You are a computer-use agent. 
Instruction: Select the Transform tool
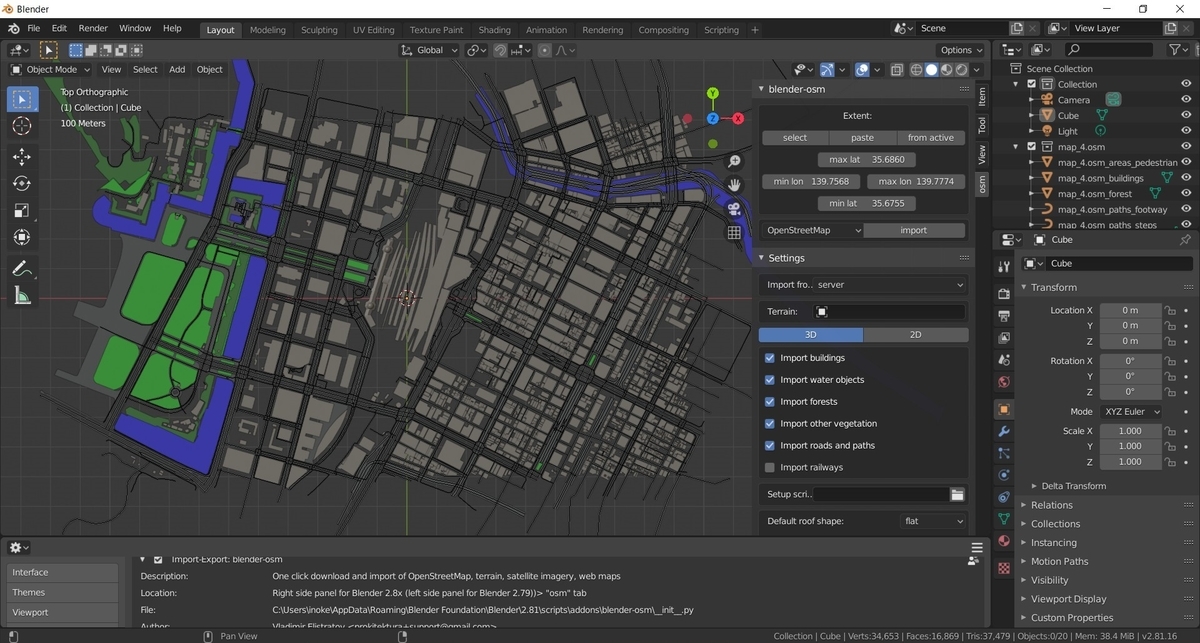pos(22,238)
